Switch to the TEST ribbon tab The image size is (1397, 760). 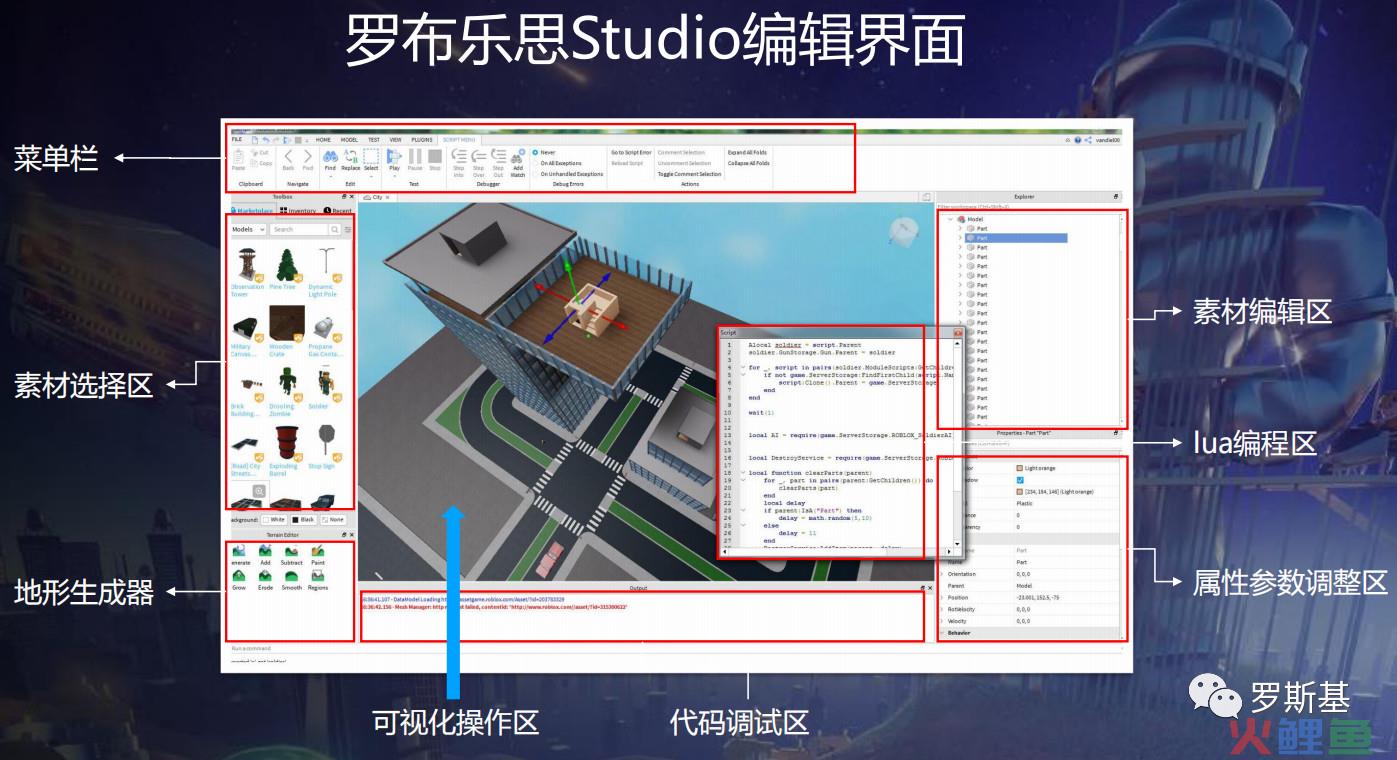(x=373, y=140)
